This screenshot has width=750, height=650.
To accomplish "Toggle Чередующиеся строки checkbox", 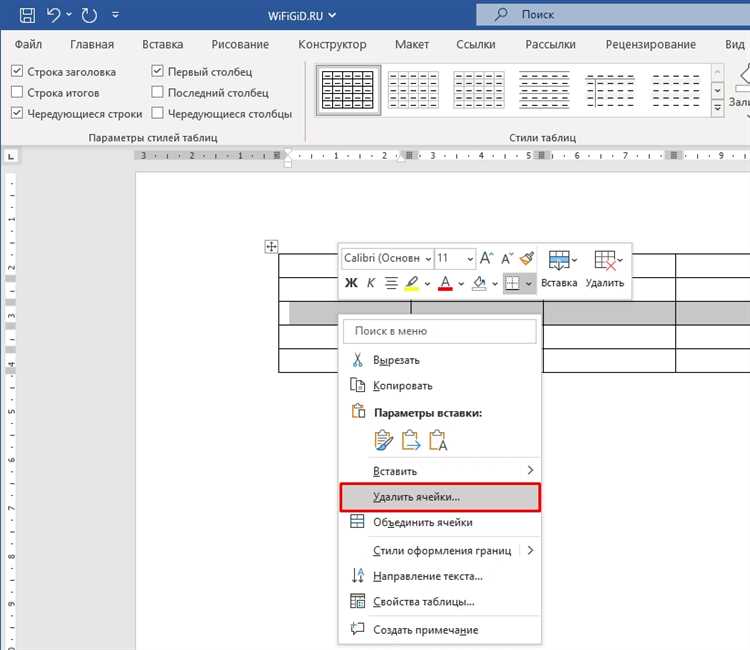I will point(17,113).
